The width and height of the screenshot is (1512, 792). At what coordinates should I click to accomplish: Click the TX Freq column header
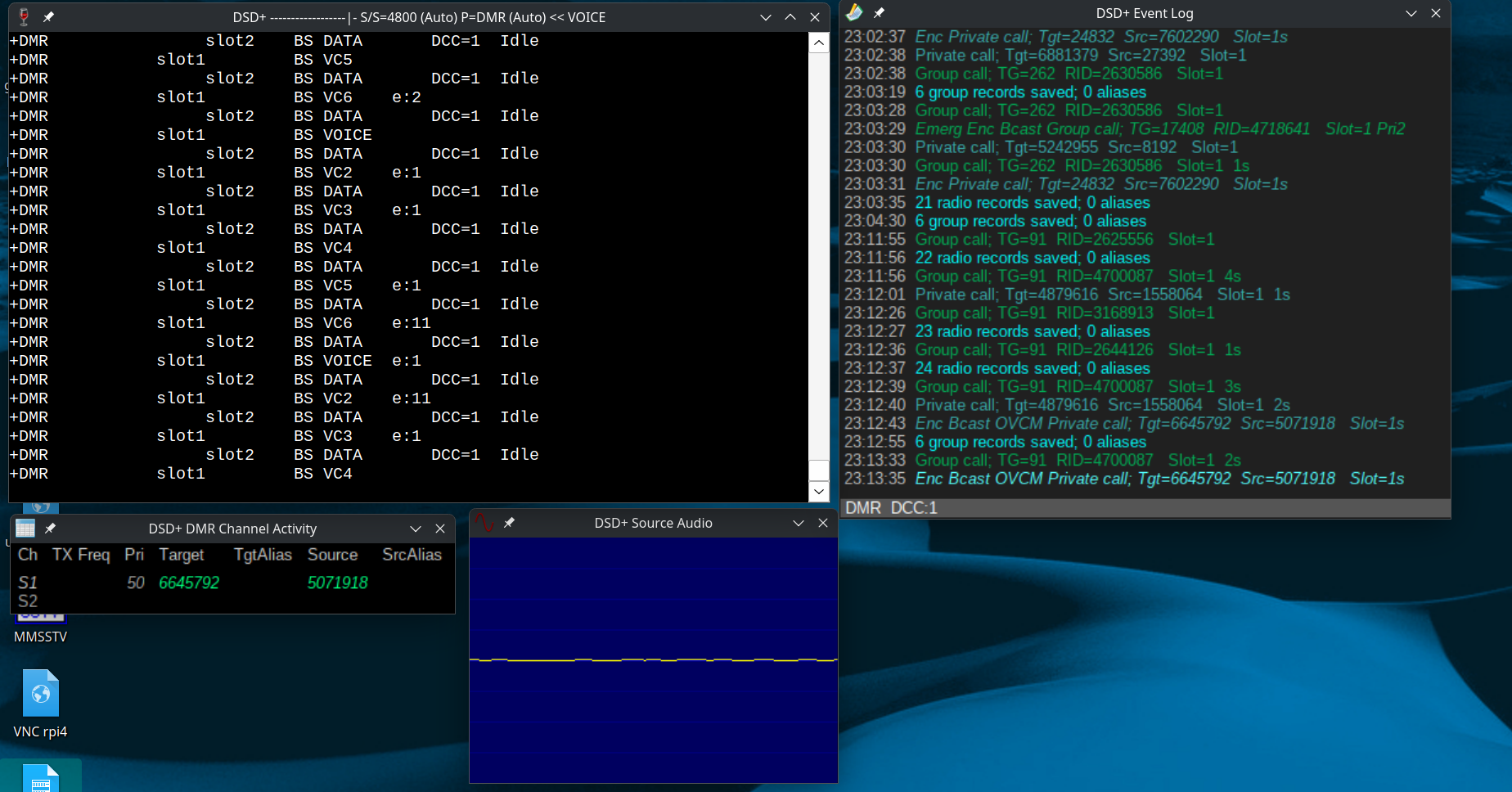pyautogui.click(x=81, y=555)
